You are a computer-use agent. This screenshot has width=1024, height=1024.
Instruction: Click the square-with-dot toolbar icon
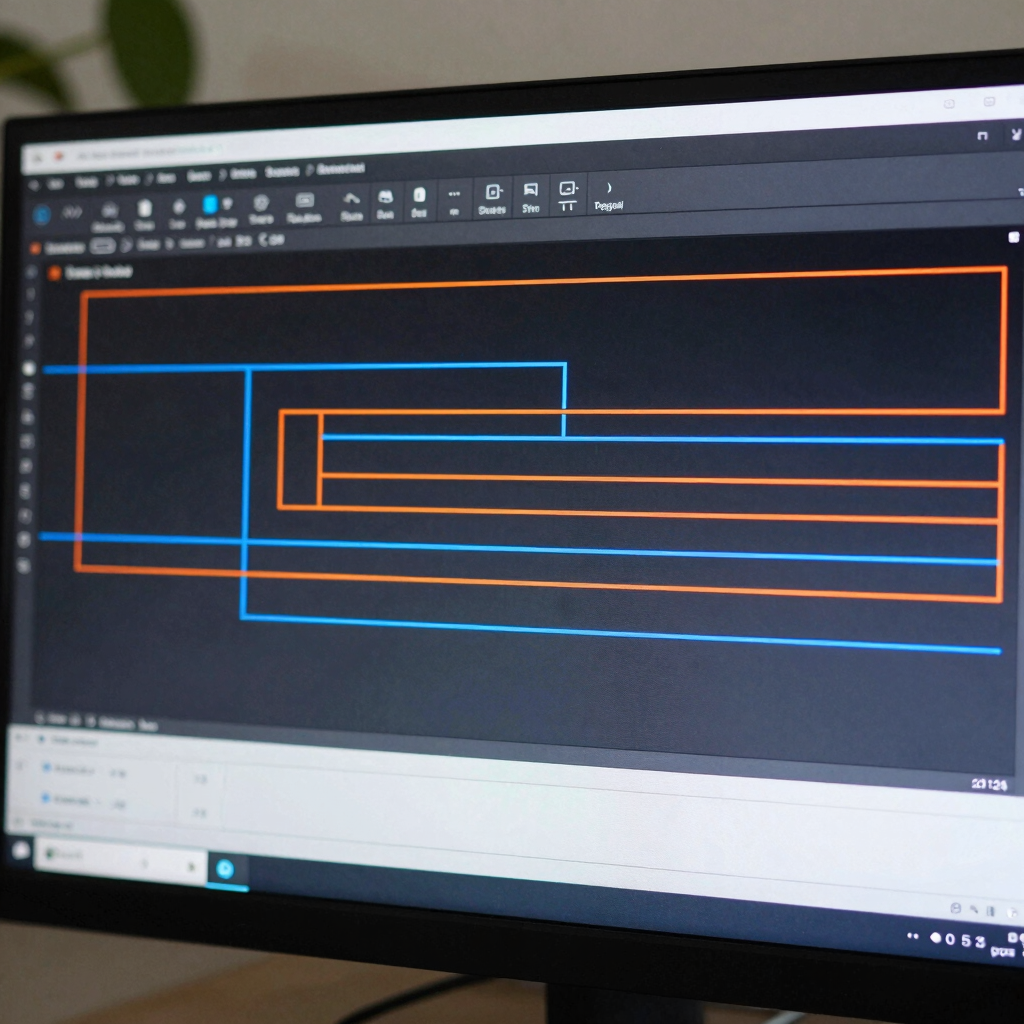point(494,191)
